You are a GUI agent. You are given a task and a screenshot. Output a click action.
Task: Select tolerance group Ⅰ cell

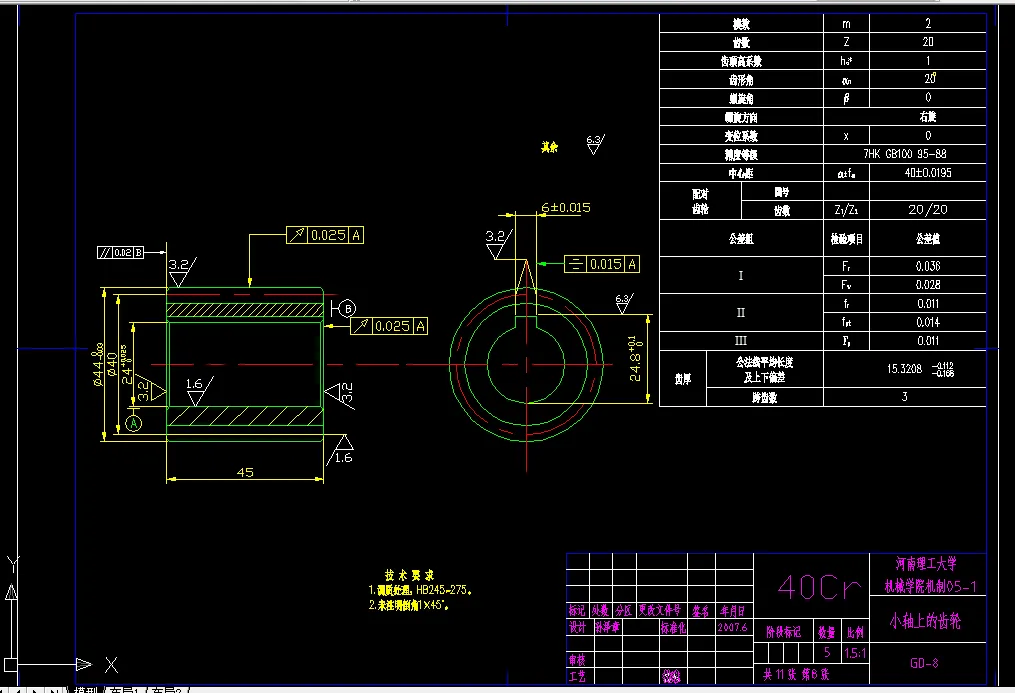[741, 276]
